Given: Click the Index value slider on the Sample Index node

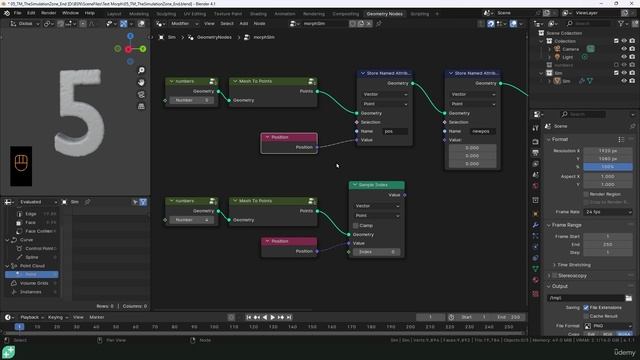Looking at the screenshot, I should [376, 252].
